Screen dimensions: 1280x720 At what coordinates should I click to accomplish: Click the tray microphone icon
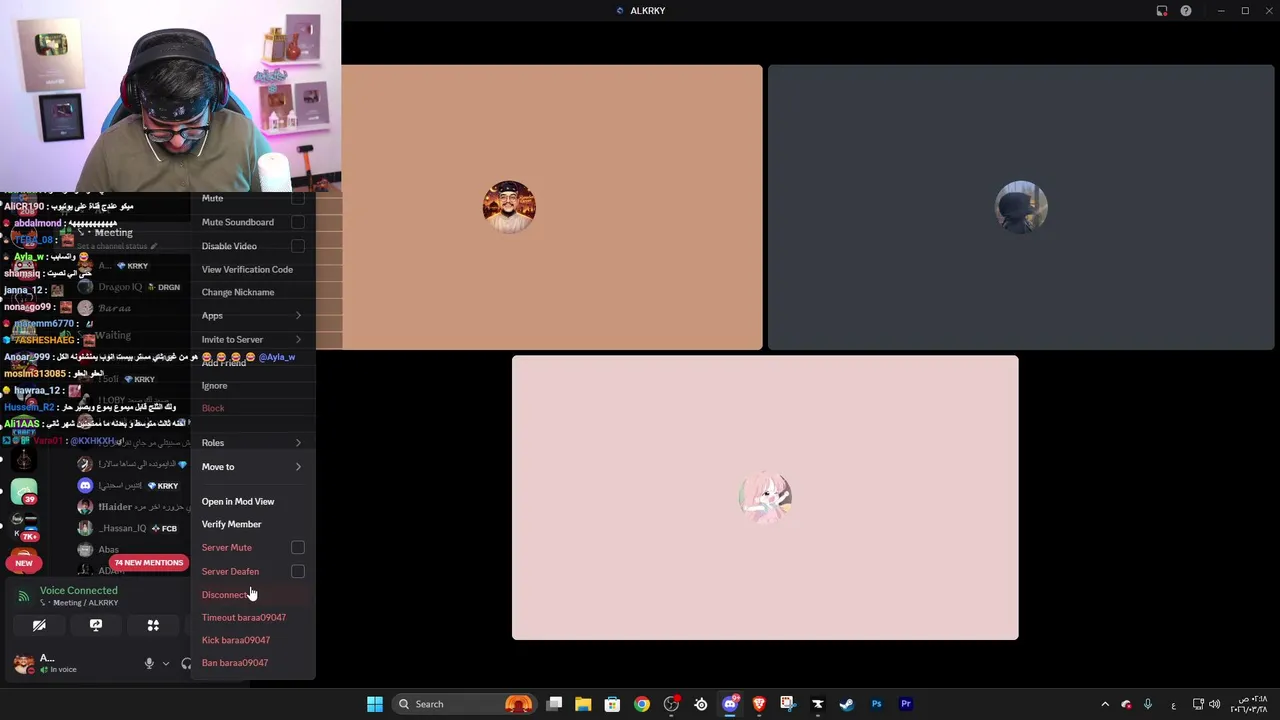tap(1148, 704)
